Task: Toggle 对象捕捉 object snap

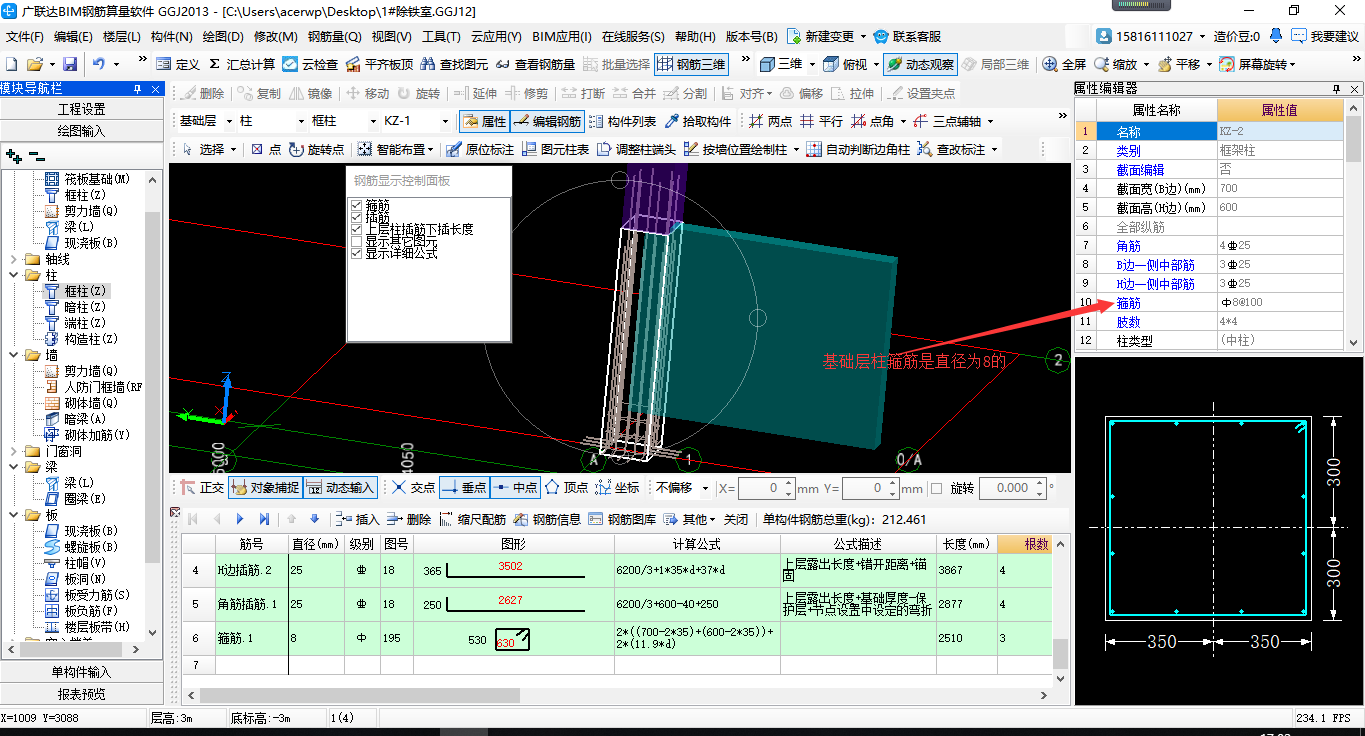Action: coord(264,488)
